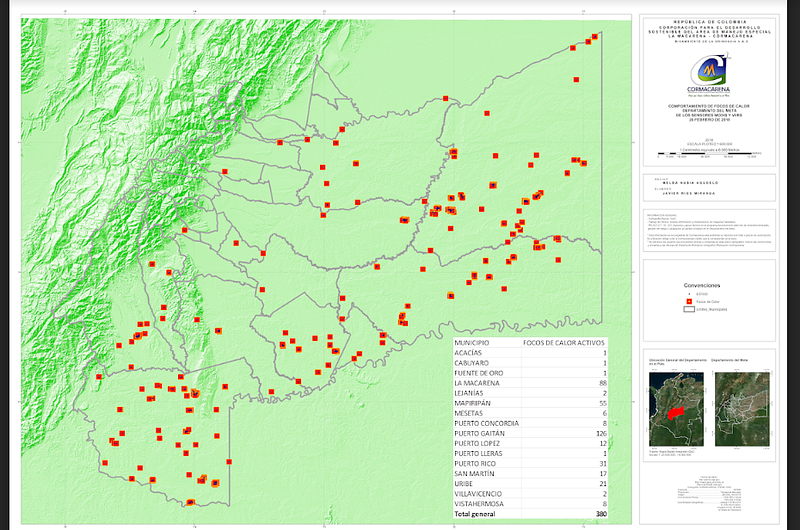Image resolution: width=800 pixels, height=530 pixels.
Task: Click the value 12 for Puerto Lopez
Action: coord(603,443)
